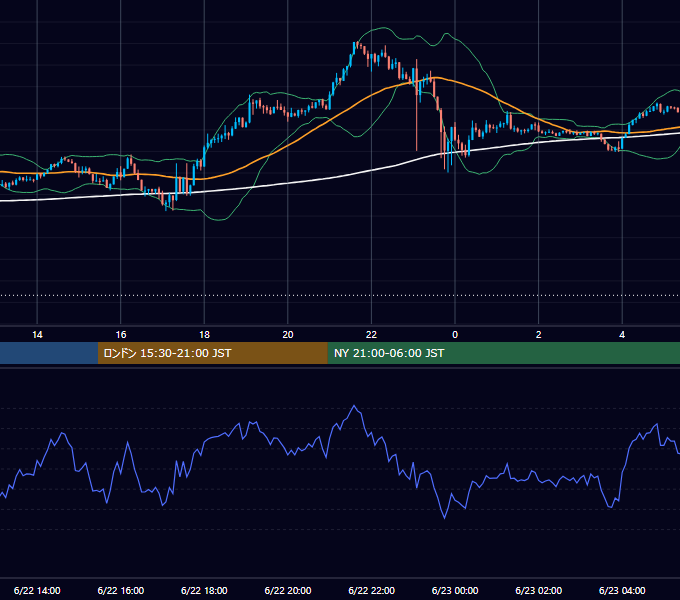The image size is (680, 600).
Task: Click the ロンドン 15:30-21:00 JST session bar
Action: [212, 353]
